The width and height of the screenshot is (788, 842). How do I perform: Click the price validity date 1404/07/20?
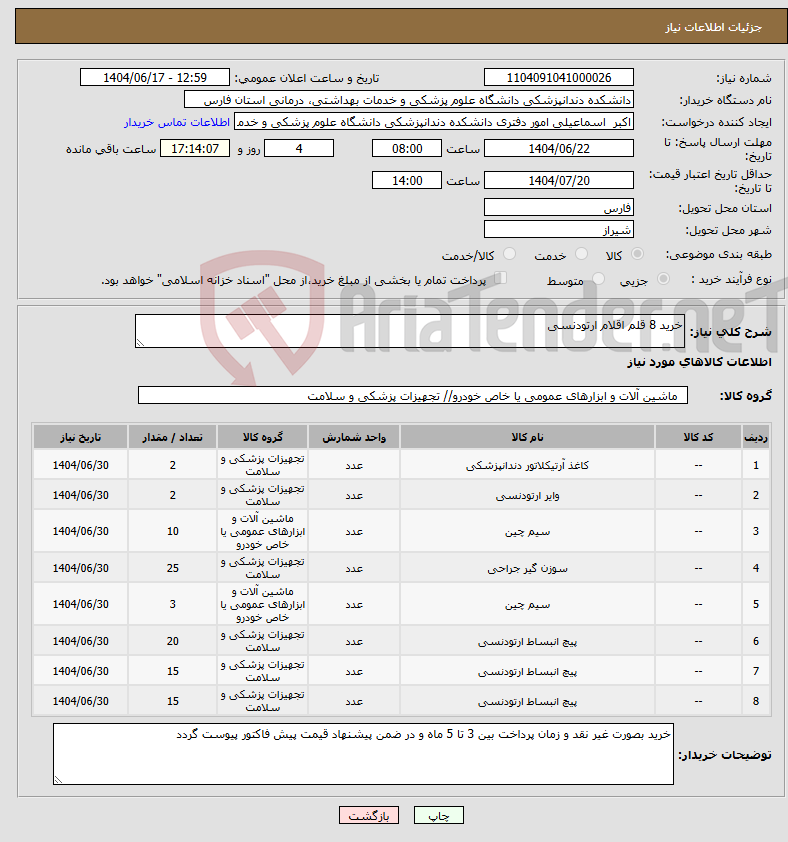559,180
